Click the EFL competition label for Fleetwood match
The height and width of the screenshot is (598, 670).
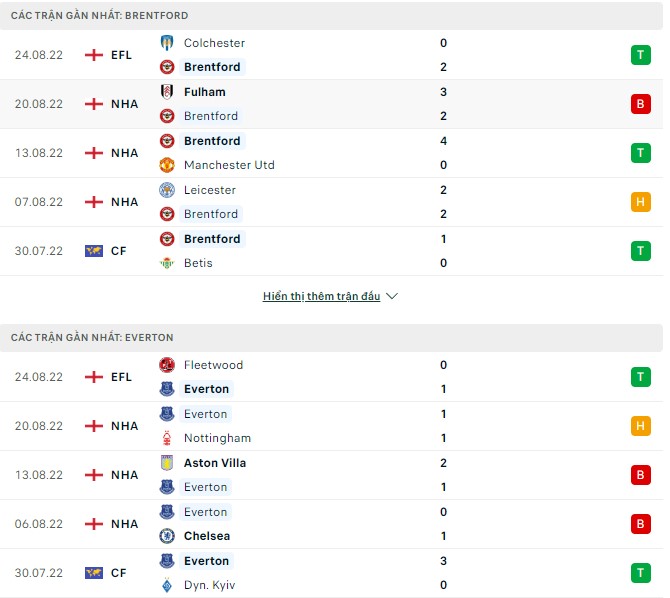click(x=121, y=377)
